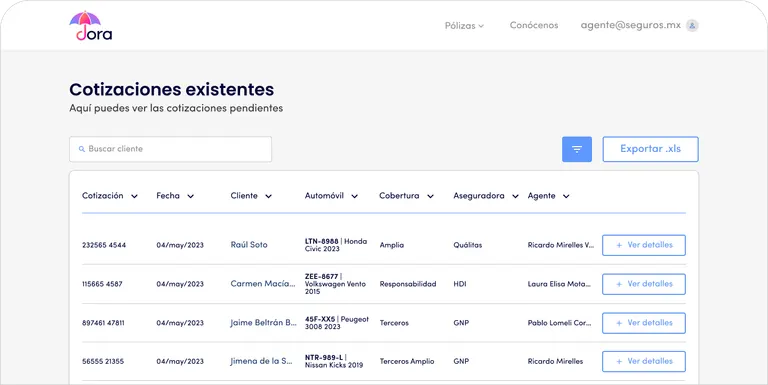
Task: View details for Carmen Macía quote
Action: coord(644,284)
